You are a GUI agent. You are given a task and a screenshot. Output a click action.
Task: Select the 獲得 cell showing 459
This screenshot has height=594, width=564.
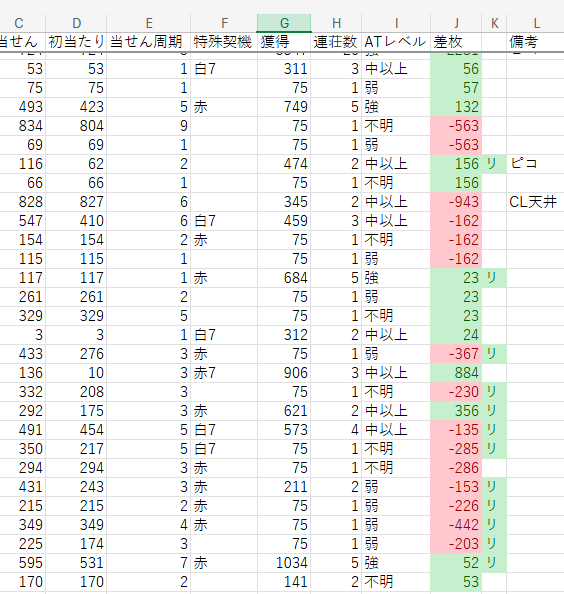pyautogui.click(x=284, y=221)
